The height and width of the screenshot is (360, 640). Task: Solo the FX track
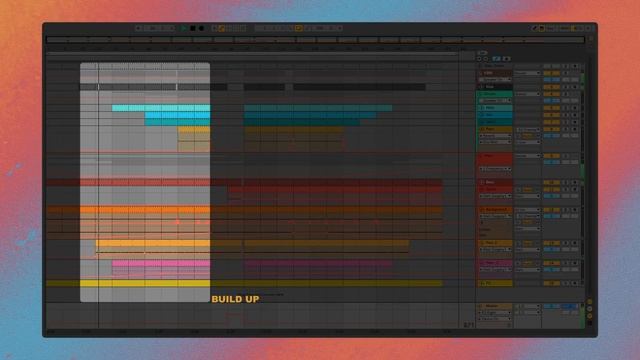[566, 283]
